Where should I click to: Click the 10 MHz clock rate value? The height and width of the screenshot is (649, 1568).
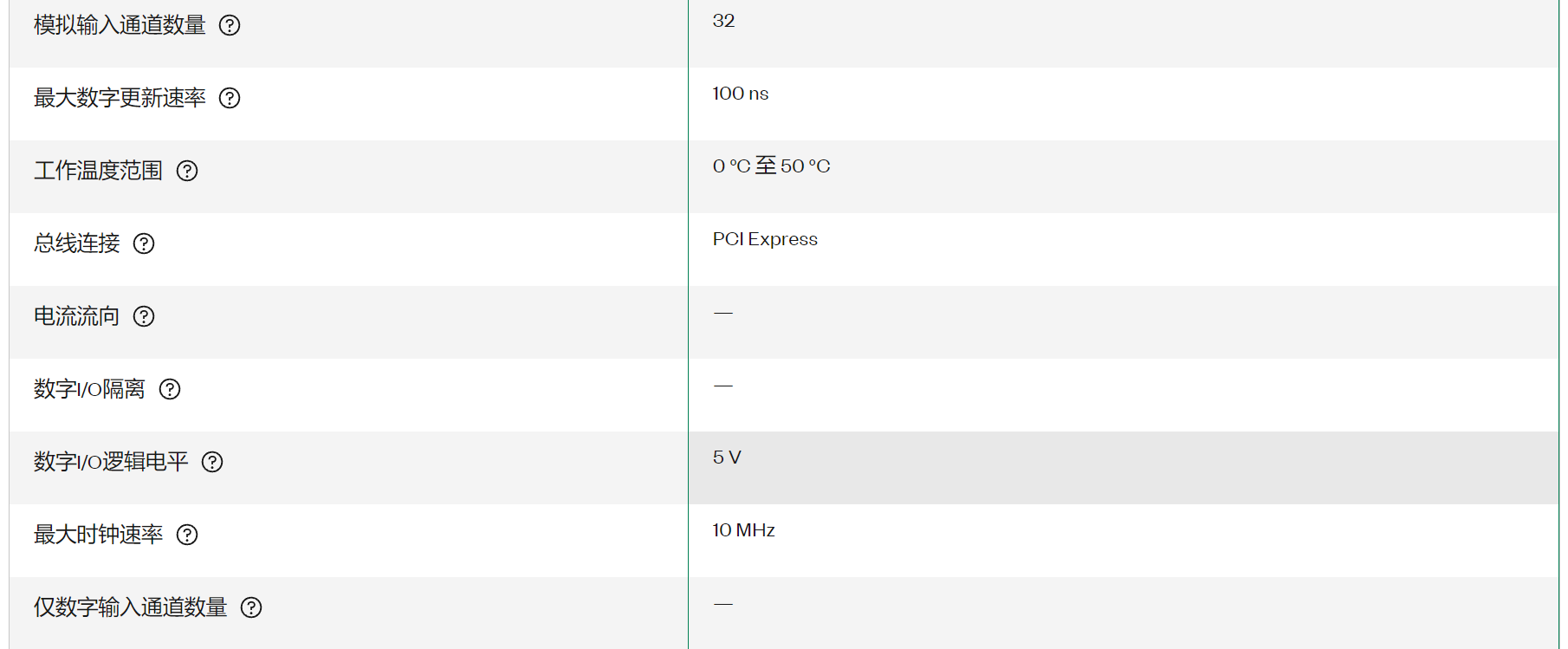pyautogui.click(x=743, y=530)
